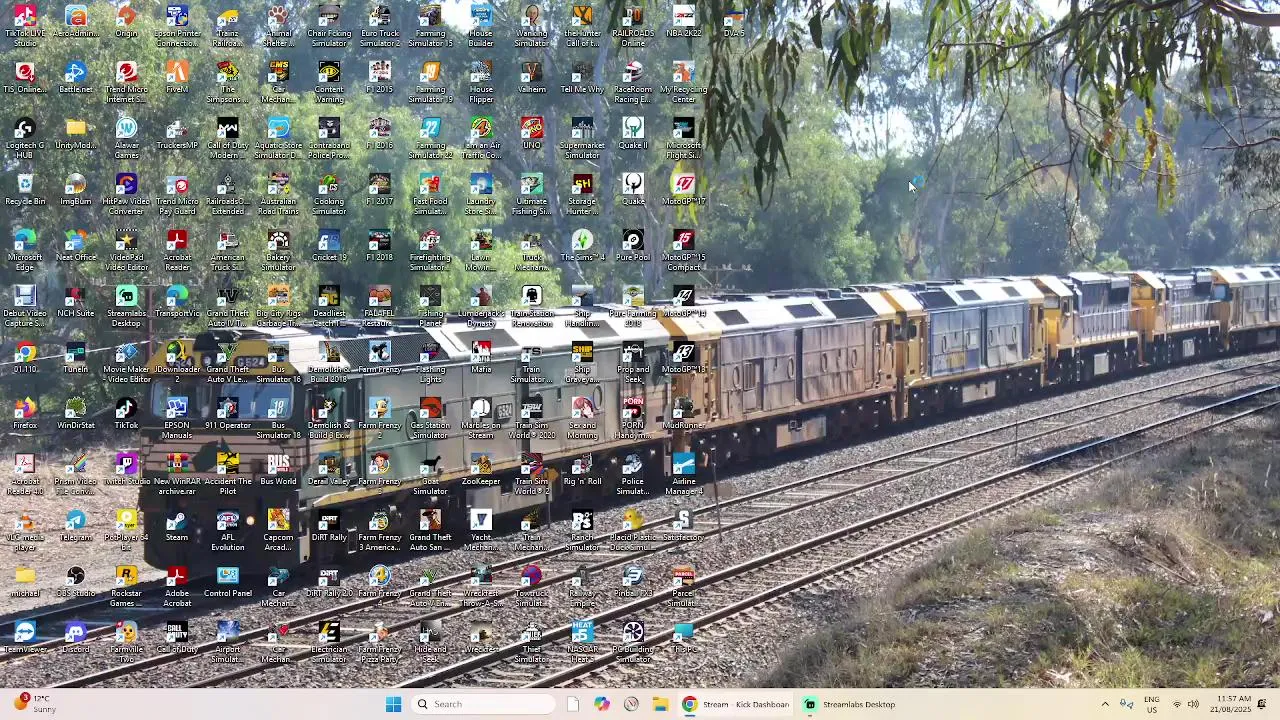
Task: Select the OBS Studio icon
Action: pos(76,582)
